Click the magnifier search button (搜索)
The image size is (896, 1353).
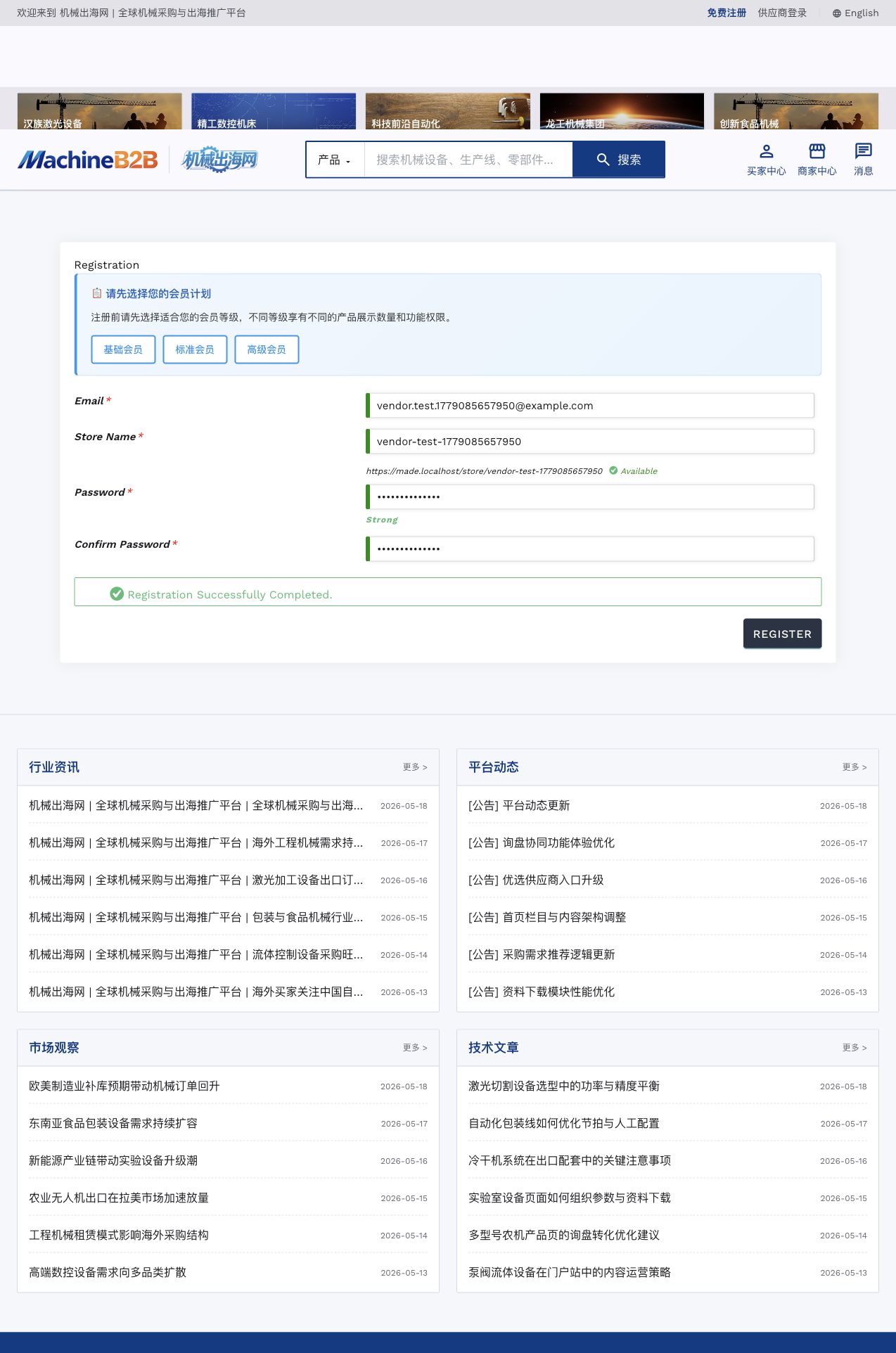[618, 160]
